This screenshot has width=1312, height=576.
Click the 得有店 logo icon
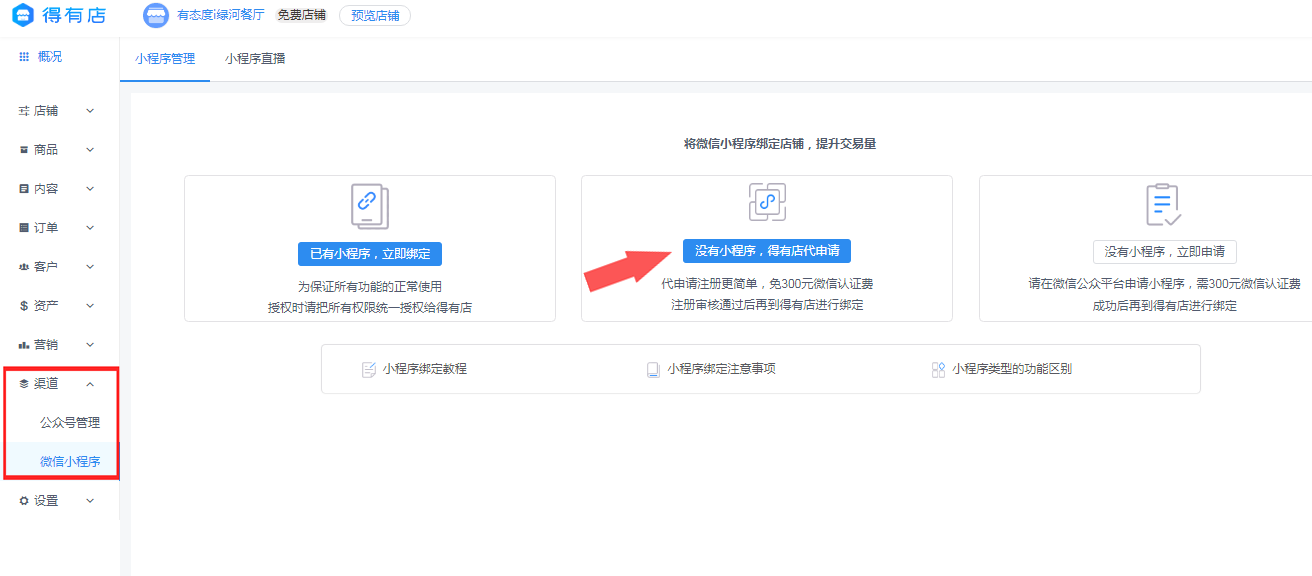coord(22,15)
